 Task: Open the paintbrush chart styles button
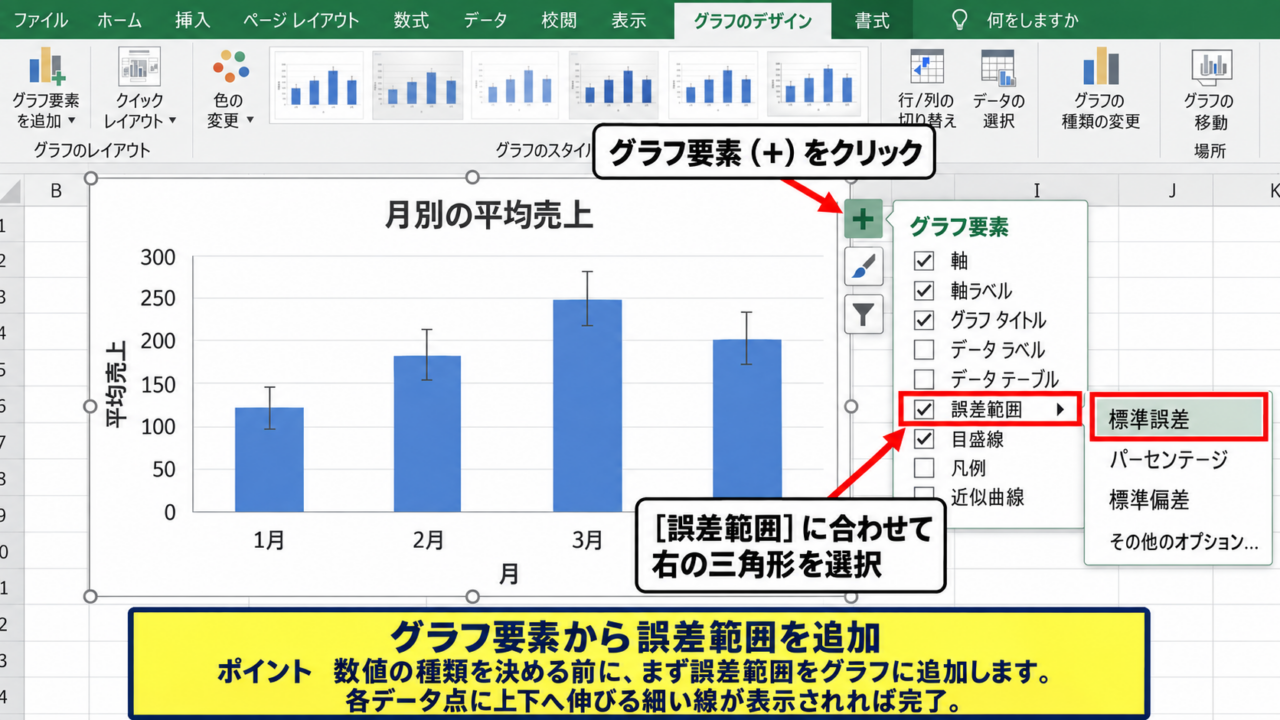[863, 266]
